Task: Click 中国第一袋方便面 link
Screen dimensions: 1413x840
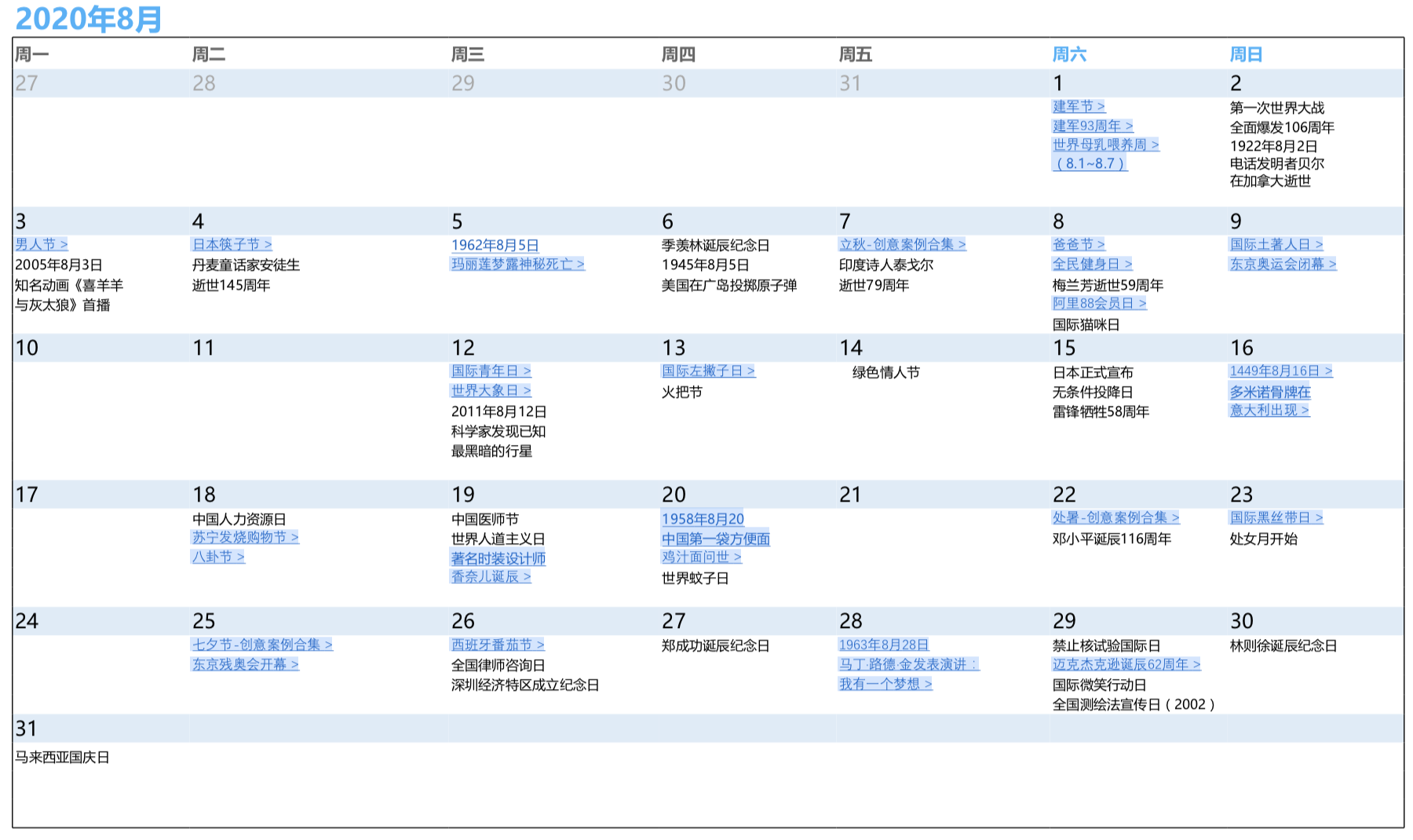Action: (x=714, y=539)
